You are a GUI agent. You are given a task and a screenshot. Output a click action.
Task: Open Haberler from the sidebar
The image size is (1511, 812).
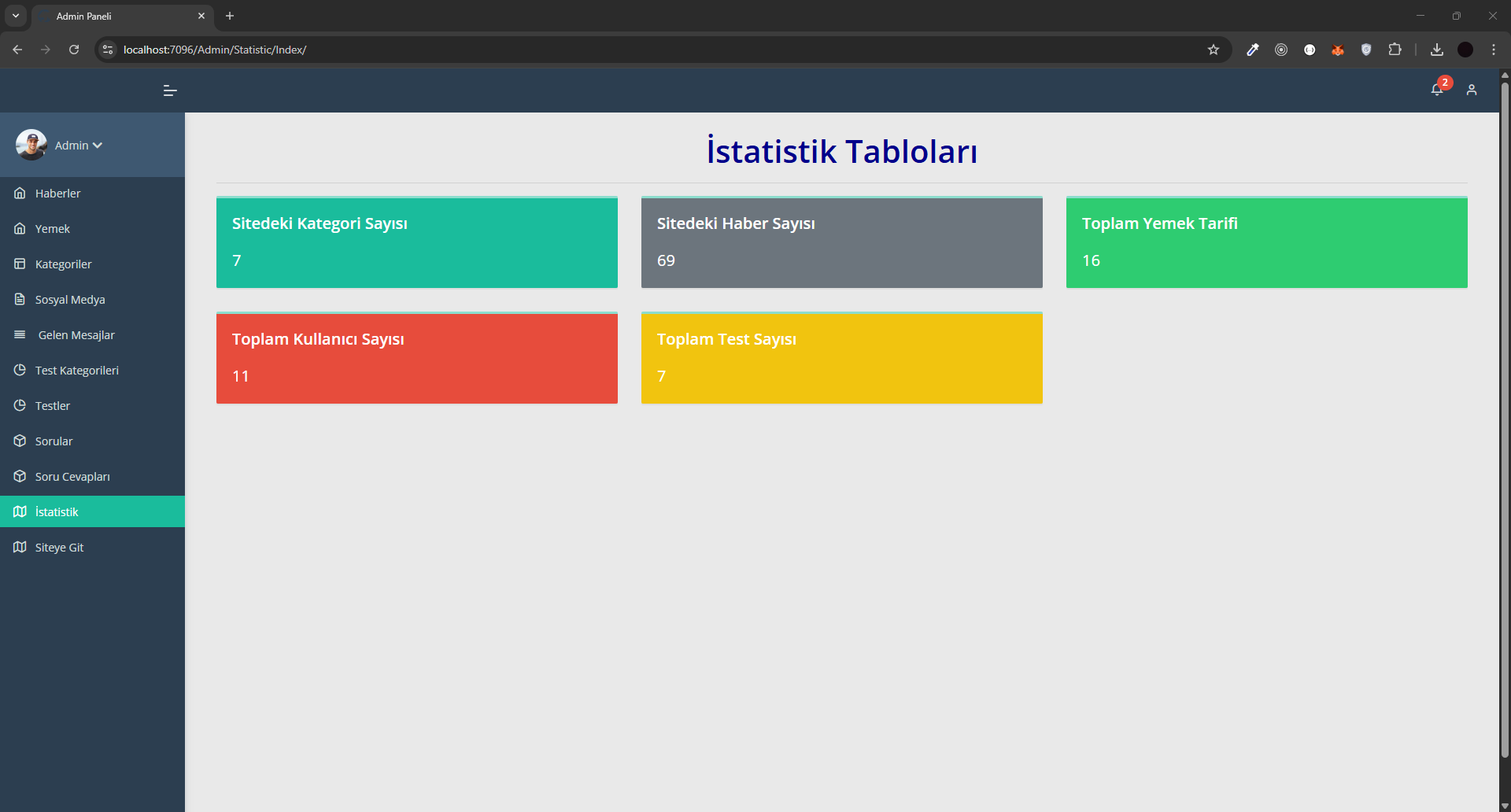(57, 194)
